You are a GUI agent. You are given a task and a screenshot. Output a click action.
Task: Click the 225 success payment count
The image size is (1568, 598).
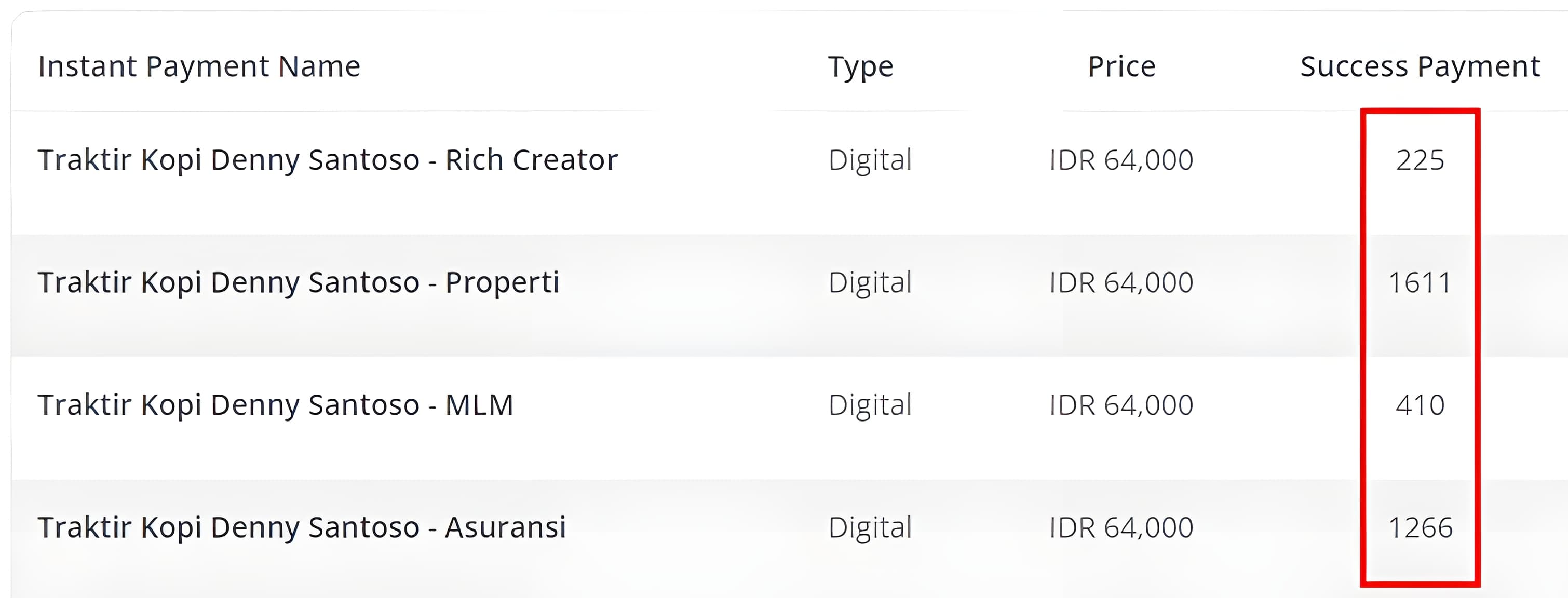click(x=1420, y=160)
